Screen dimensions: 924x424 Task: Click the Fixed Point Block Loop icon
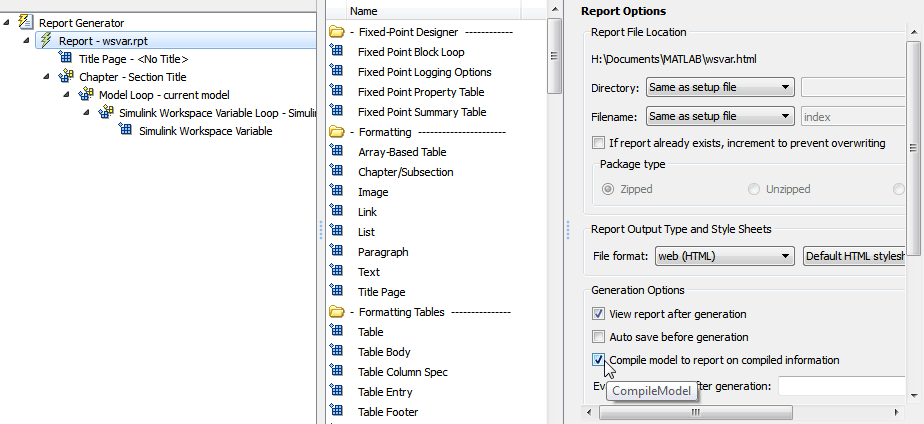pos(337,52)
